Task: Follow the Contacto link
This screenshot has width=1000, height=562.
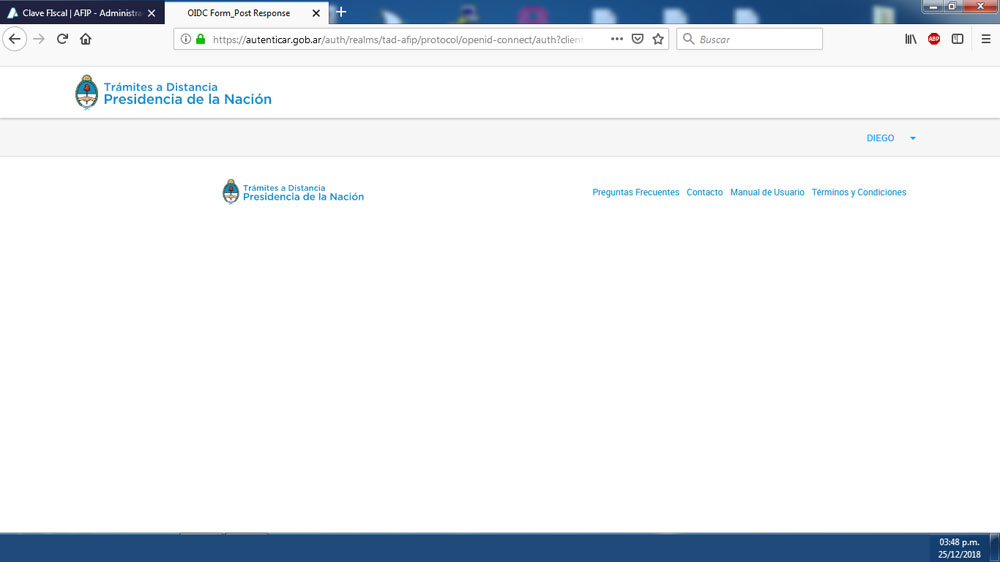Action: [x=704, y=192]
